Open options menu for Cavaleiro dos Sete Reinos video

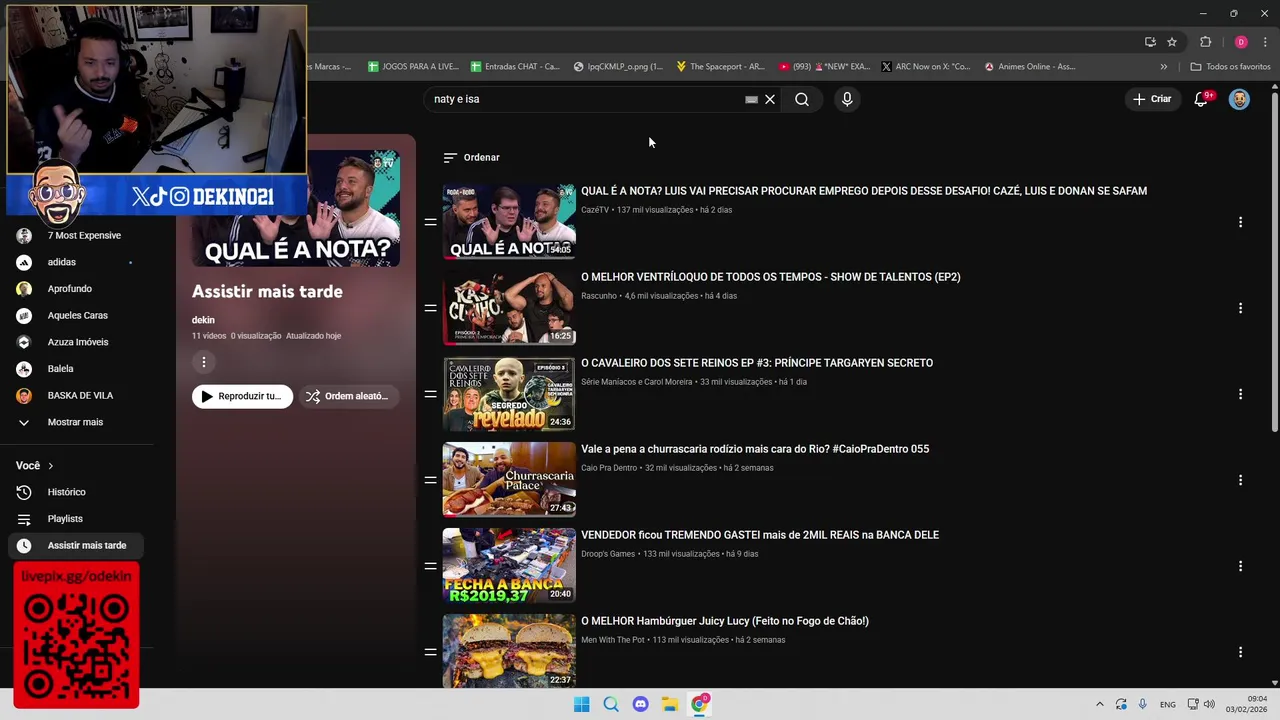1240,394
